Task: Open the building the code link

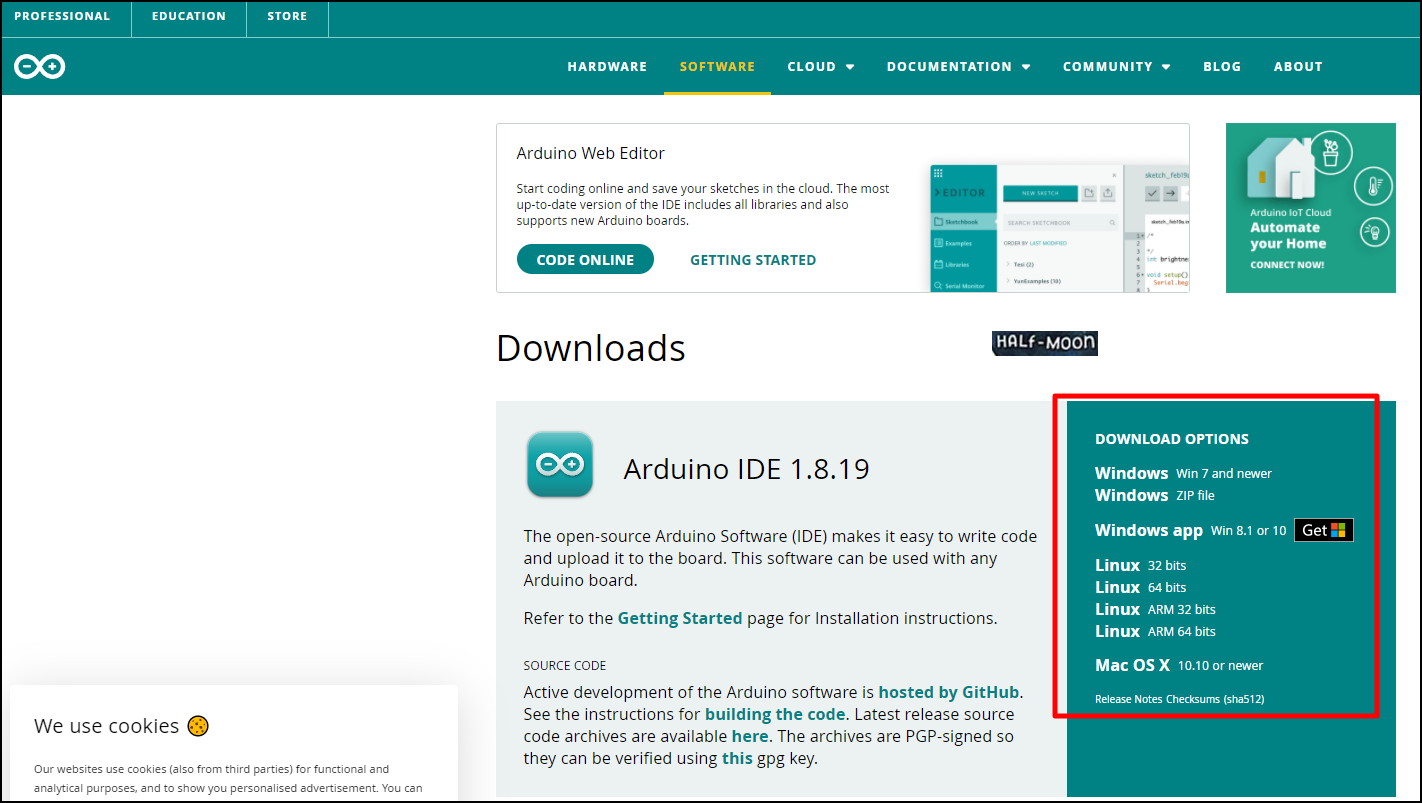Action: coord(775,714)
